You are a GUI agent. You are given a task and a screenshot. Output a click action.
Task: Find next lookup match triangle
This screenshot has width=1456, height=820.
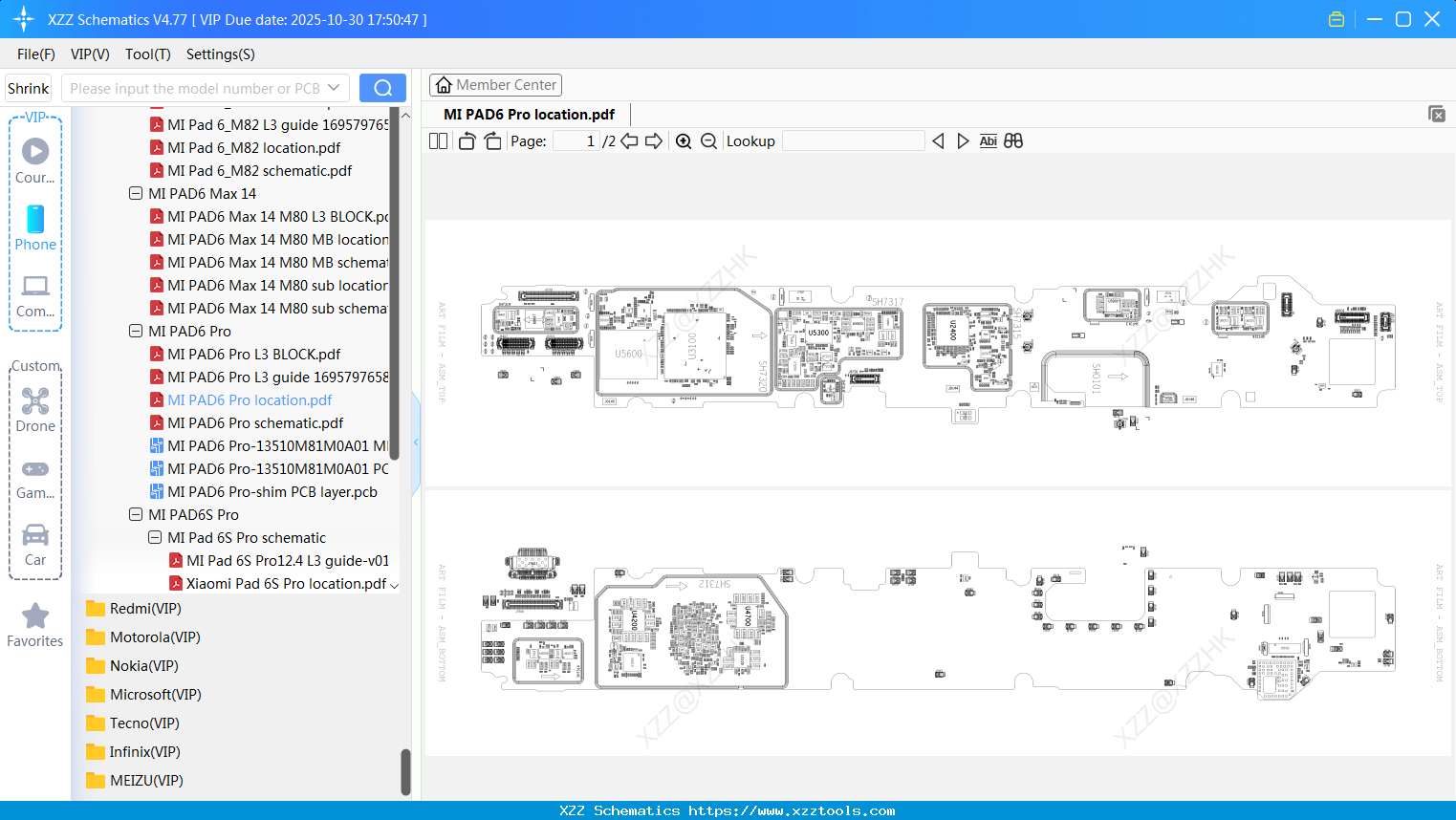point(963,141)
